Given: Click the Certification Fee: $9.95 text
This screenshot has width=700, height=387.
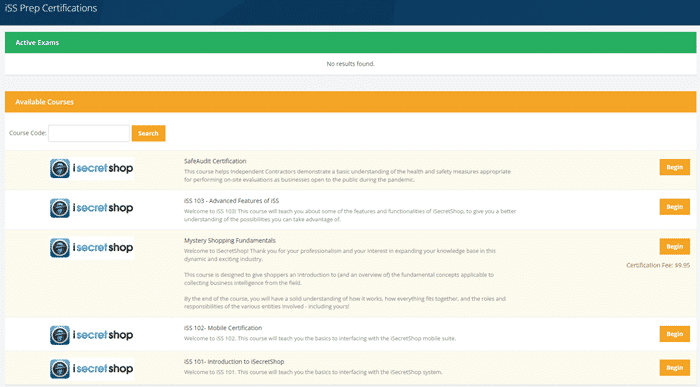Looking at the screenshot, I should [x=658, y=265].
